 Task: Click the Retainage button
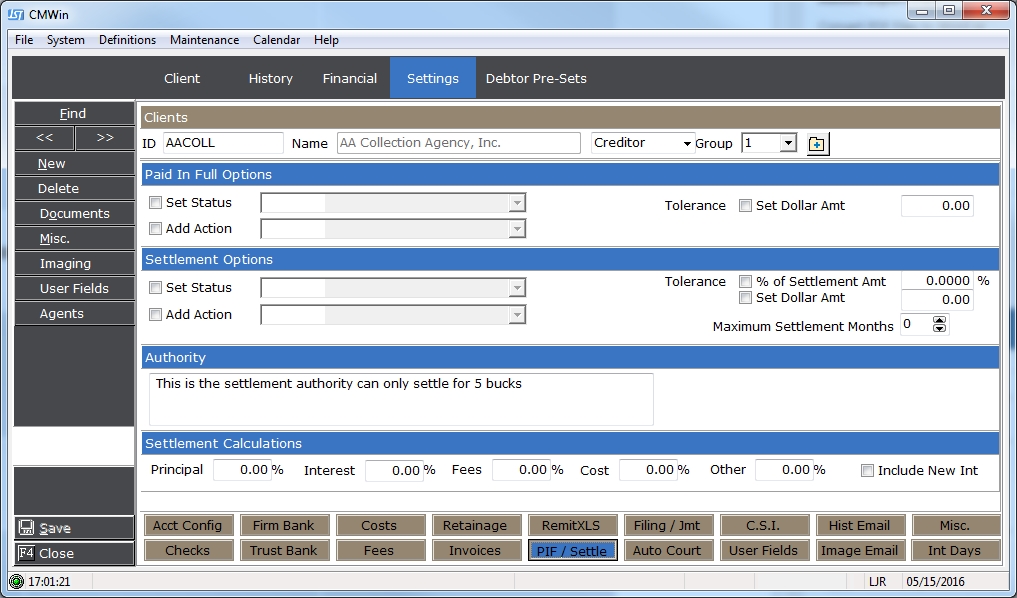pos(475,525)
